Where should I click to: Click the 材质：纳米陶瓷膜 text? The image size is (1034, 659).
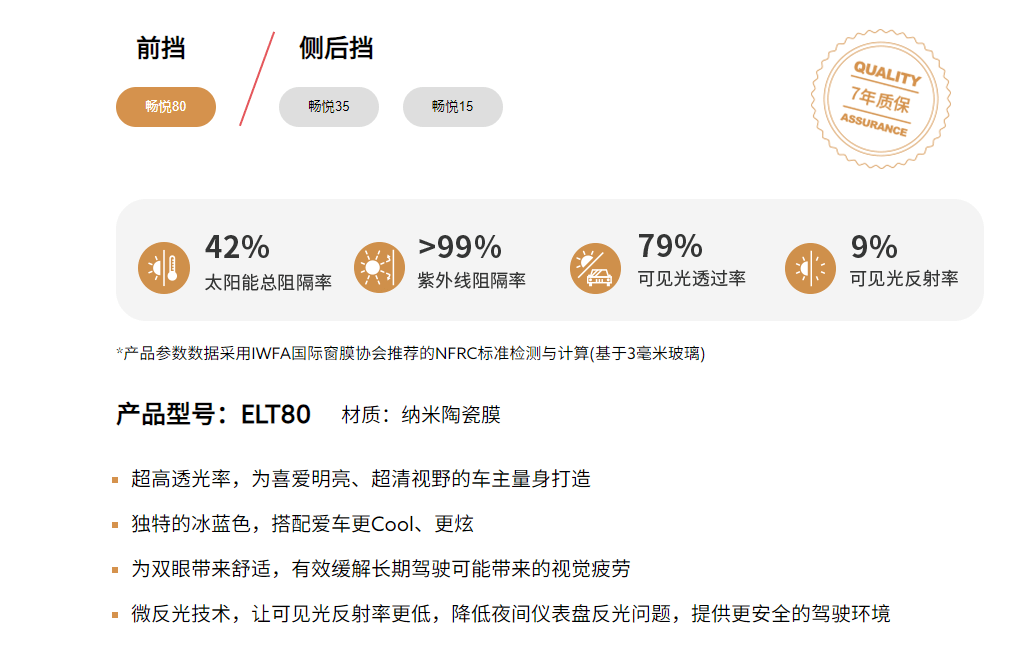(x=421, y=415)
